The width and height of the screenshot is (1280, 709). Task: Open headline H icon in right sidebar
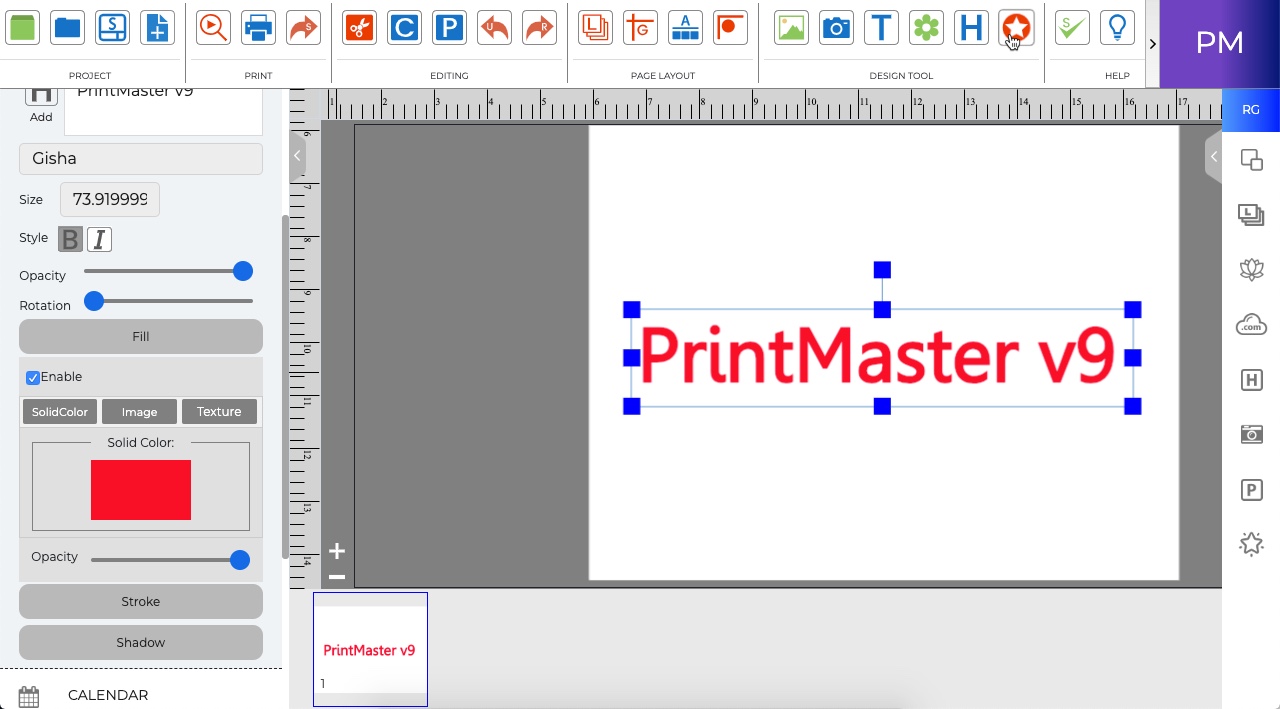(1251, 380)
